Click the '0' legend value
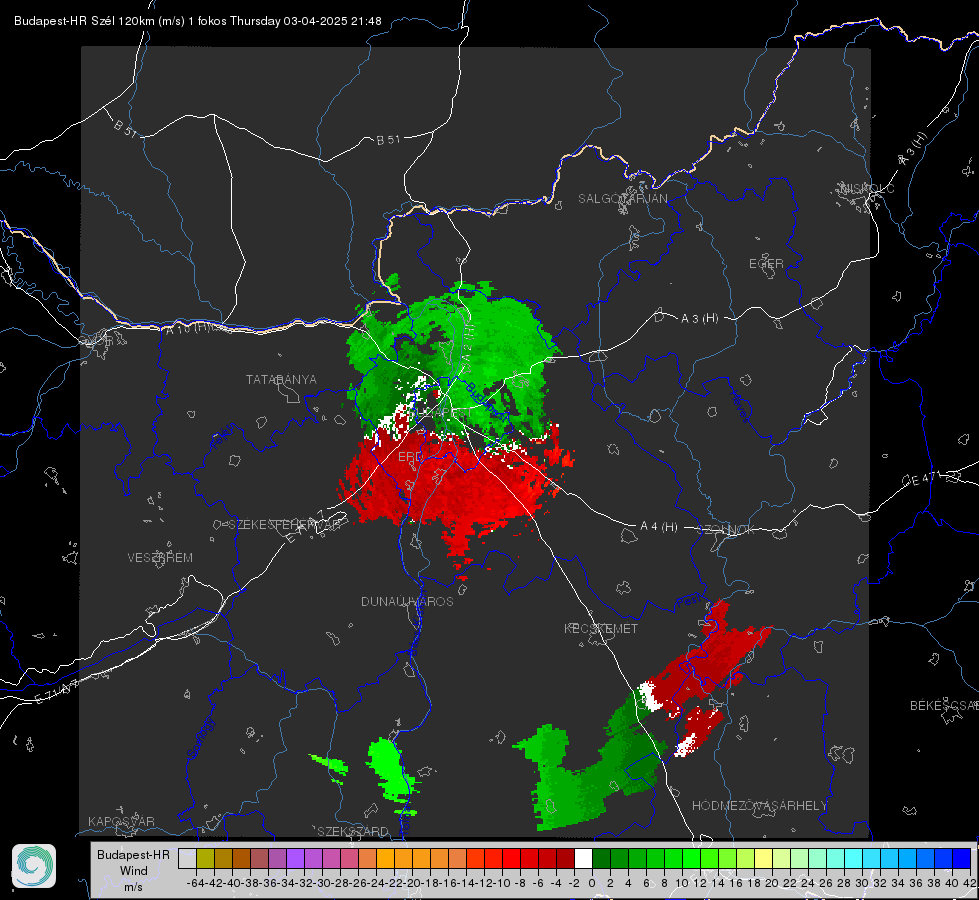This screenshot has width=979, height=900. [x=592, y=883]
